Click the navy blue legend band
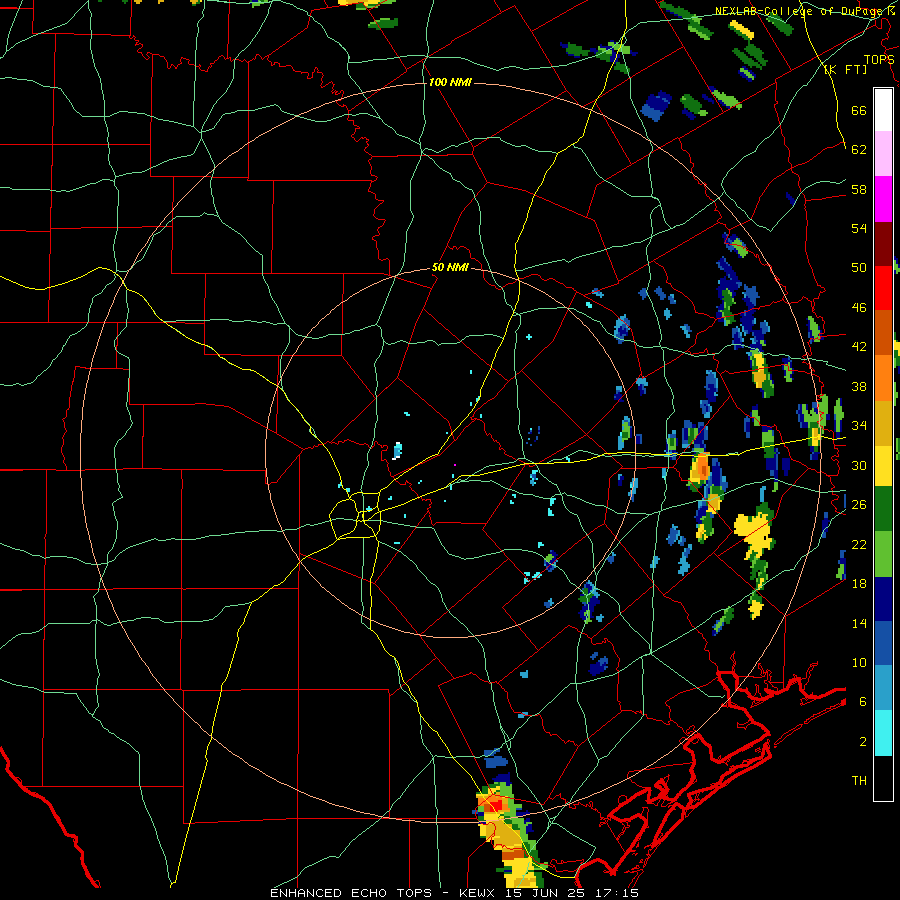Viewport: 900px width, 900px height. point(883,599)
